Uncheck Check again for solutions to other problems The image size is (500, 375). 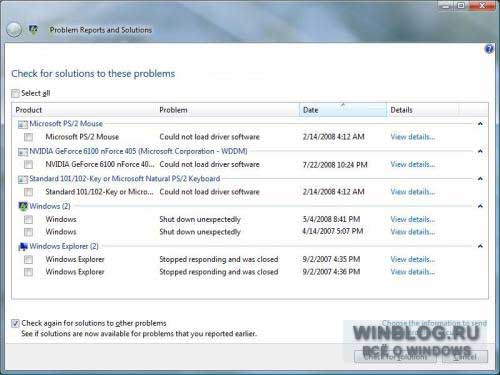tap(15, 323)
